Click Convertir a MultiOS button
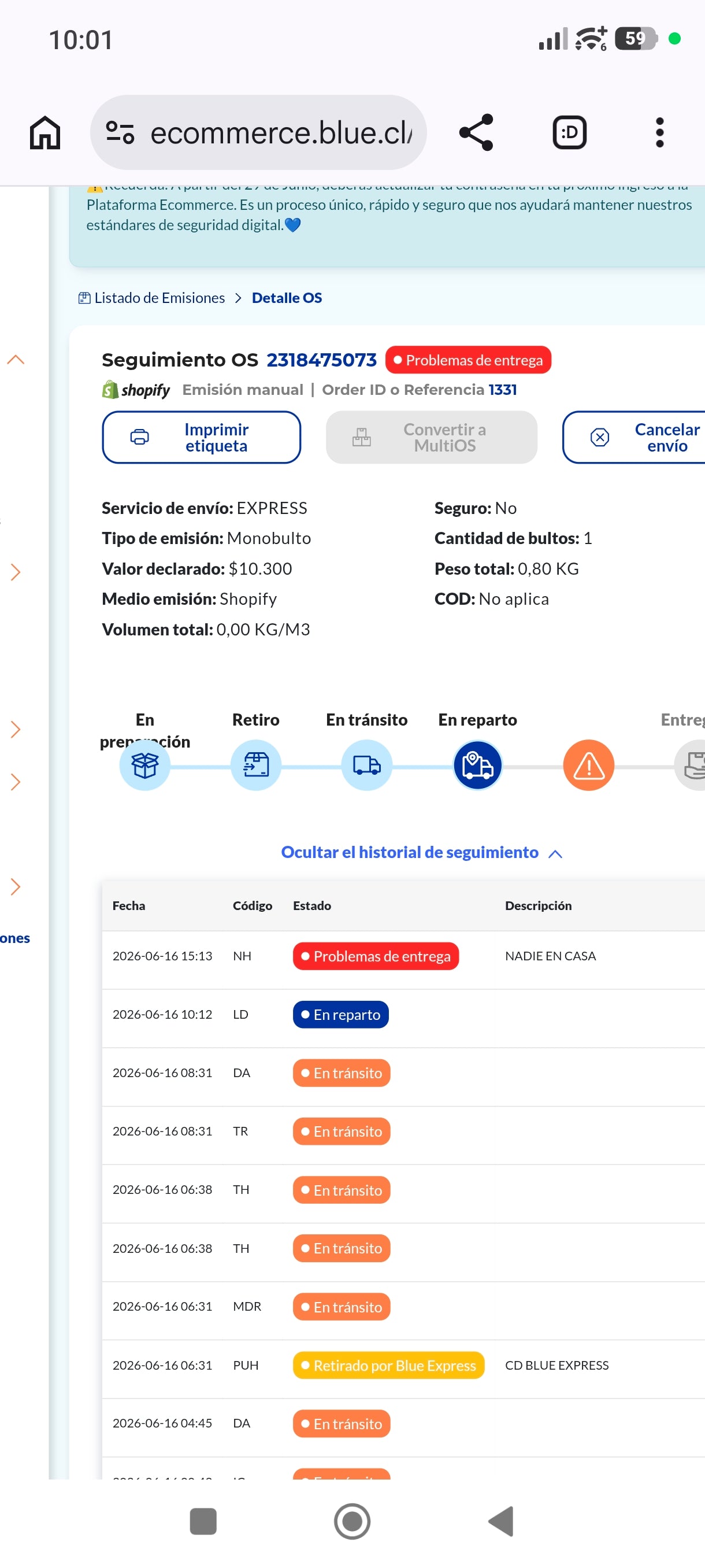705x1568 pixels. [x=431, y=437]
